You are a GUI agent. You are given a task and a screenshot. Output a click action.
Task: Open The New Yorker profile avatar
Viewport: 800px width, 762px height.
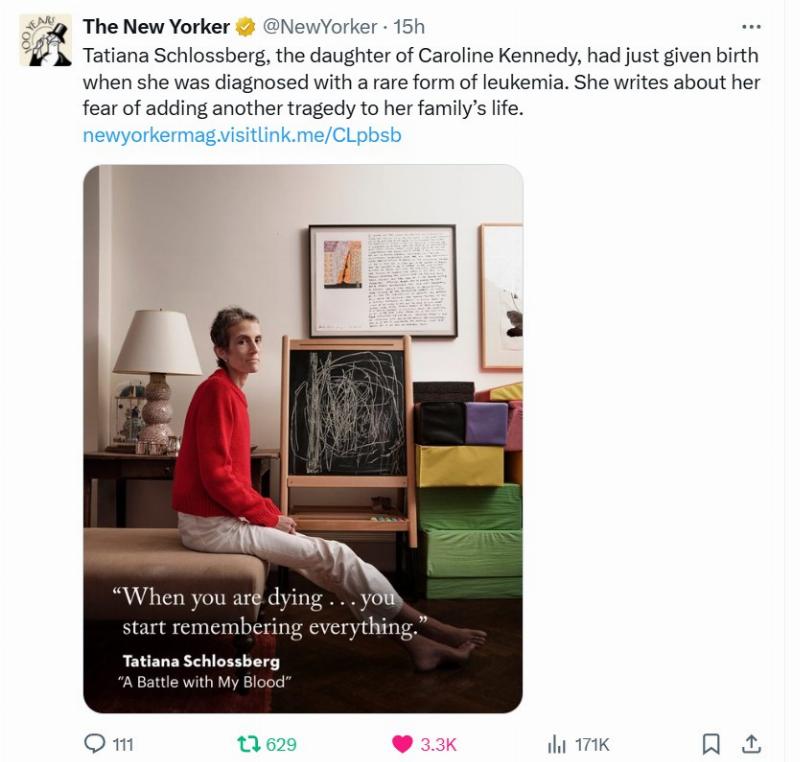[x=45, y=41]
